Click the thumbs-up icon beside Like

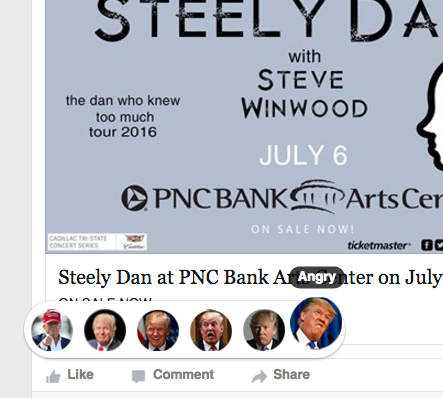53,376
